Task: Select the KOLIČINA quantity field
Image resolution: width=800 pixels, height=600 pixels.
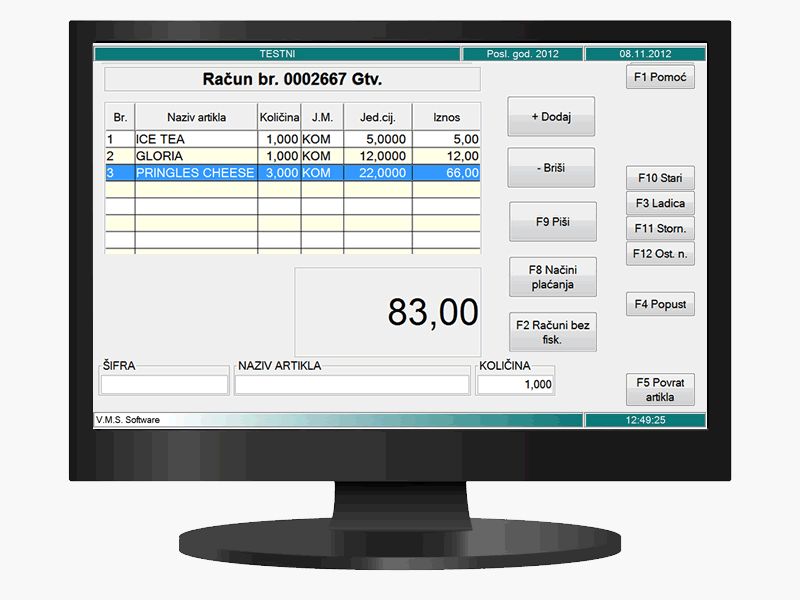Action: 516,385
